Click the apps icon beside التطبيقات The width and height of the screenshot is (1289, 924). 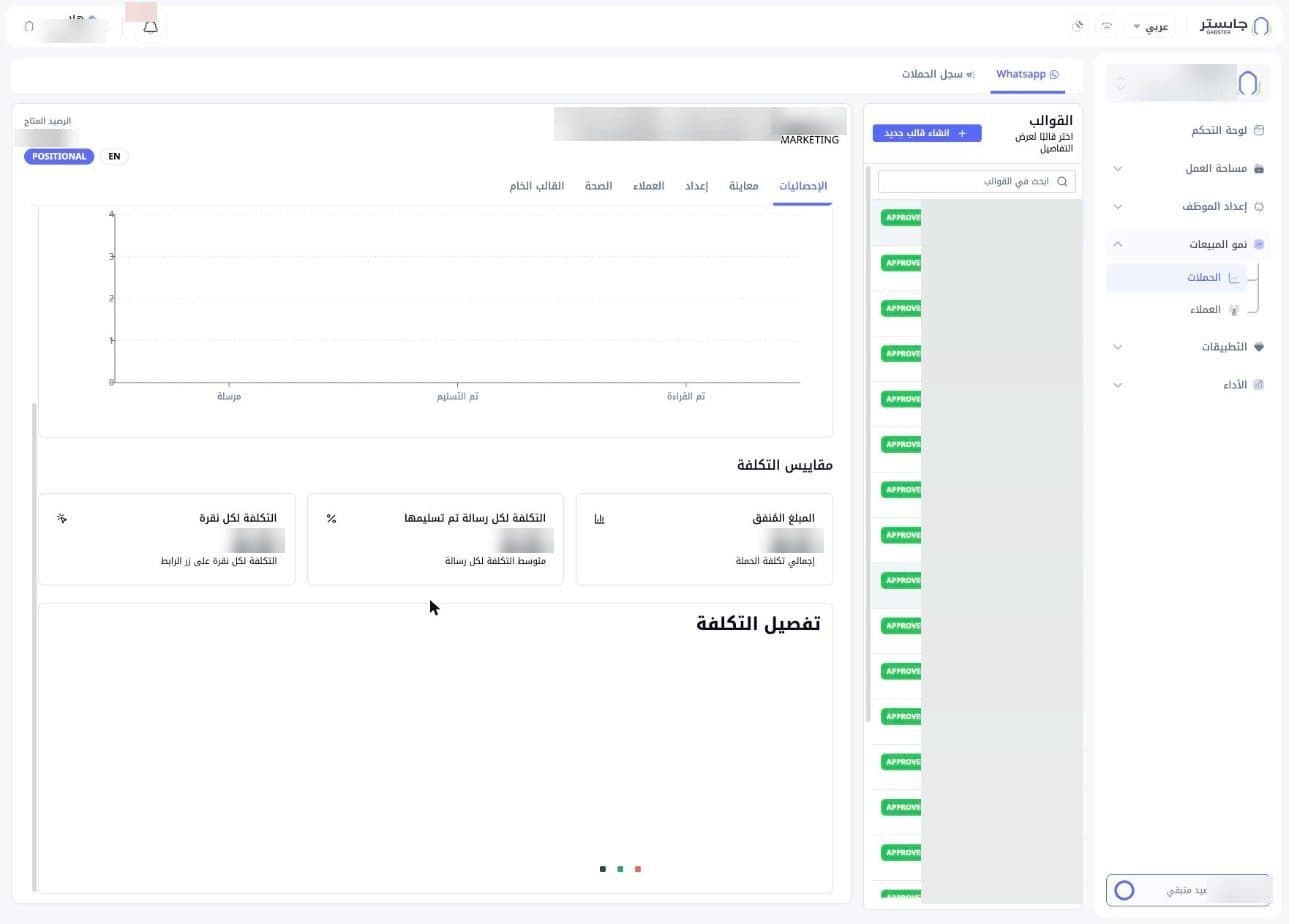(1259, 347)
